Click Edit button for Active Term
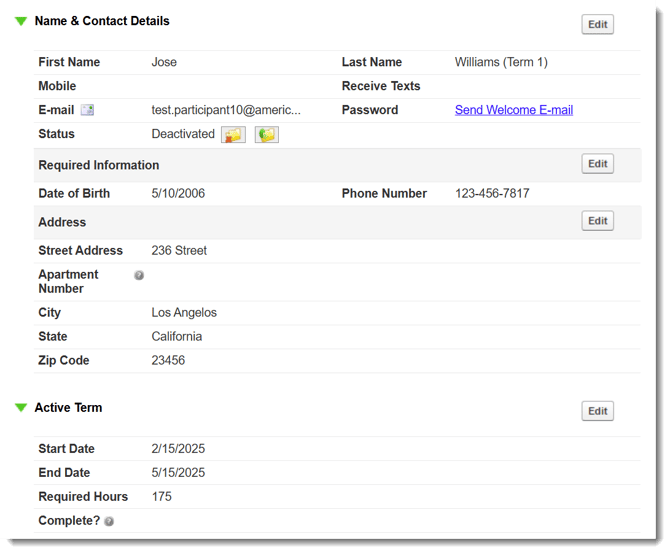The width and height of the screenshot is (670, 553). click(x=597, y=411)
